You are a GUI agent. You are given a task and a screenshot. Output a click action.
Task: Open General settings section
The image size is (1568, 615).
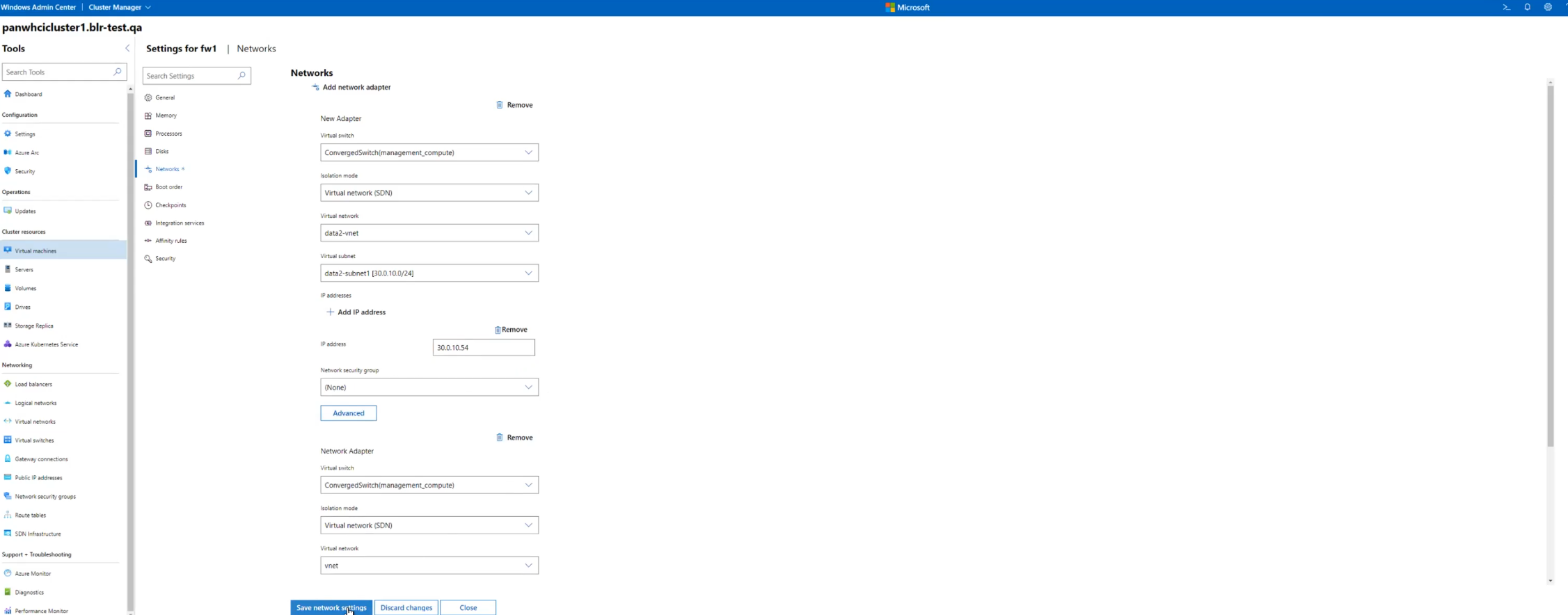[165, 97]
